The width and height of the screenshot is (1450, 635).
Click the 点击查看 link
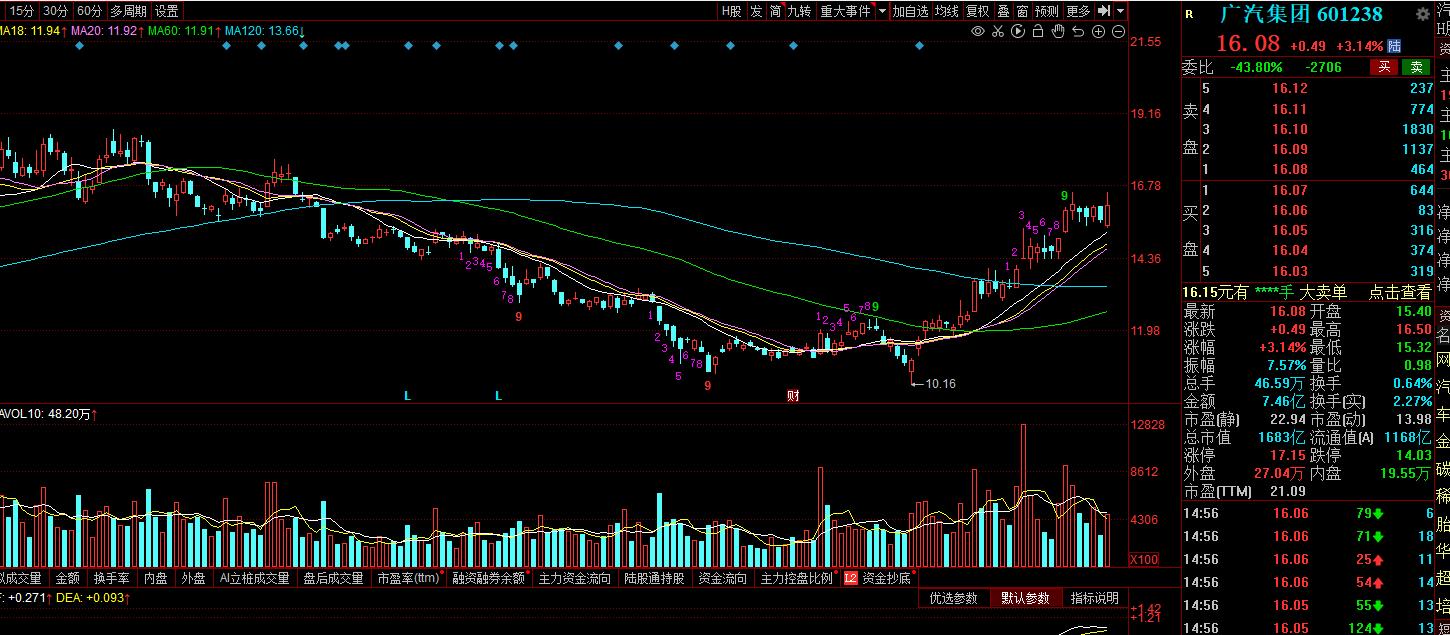pyautogui.click(x=1400, y=292)
